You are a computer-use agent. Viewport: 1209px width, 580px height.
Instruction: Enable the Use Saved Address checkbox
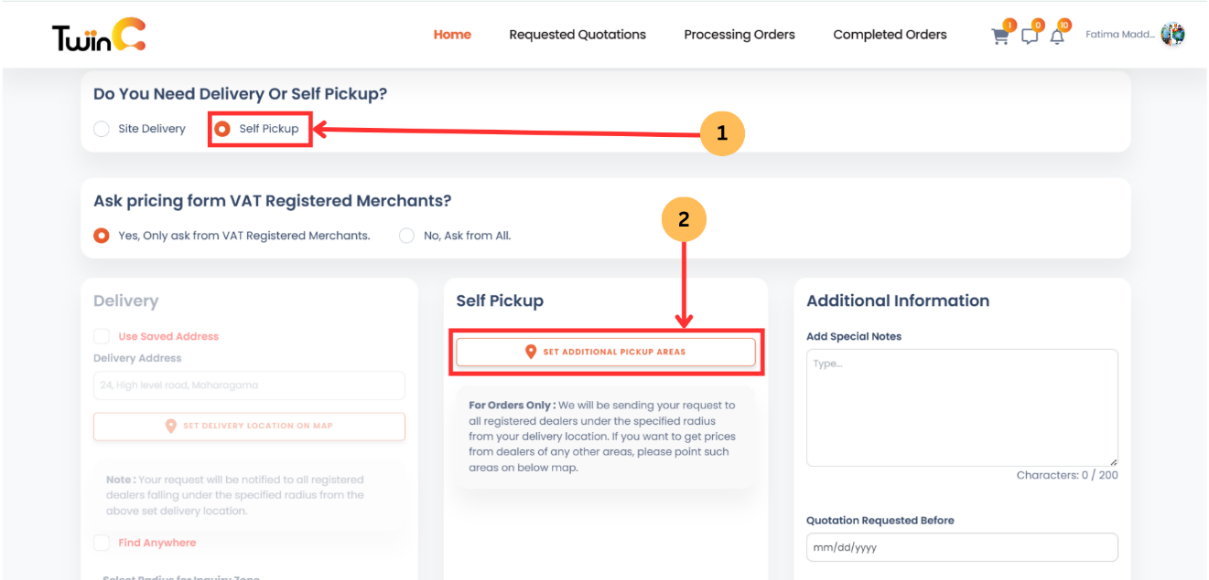(100, 337)
